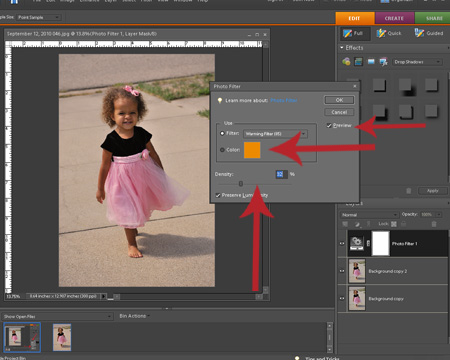450x360 pixels.
Task: Click the Lock all padlock icon
Action: [x=404, y=224]
